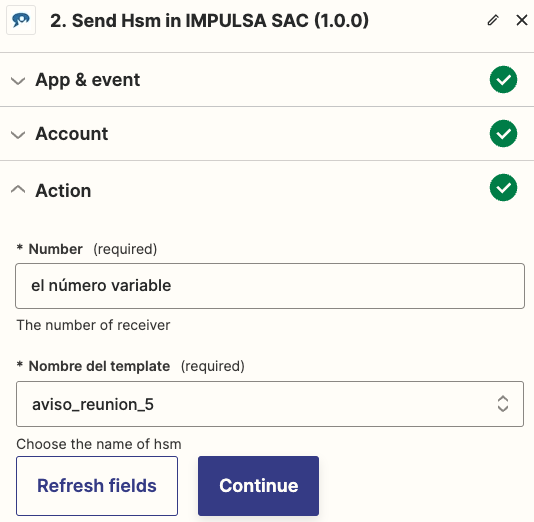Click the Account section green checkmark
The image size is (534, 522).
[x=503, y=133]
